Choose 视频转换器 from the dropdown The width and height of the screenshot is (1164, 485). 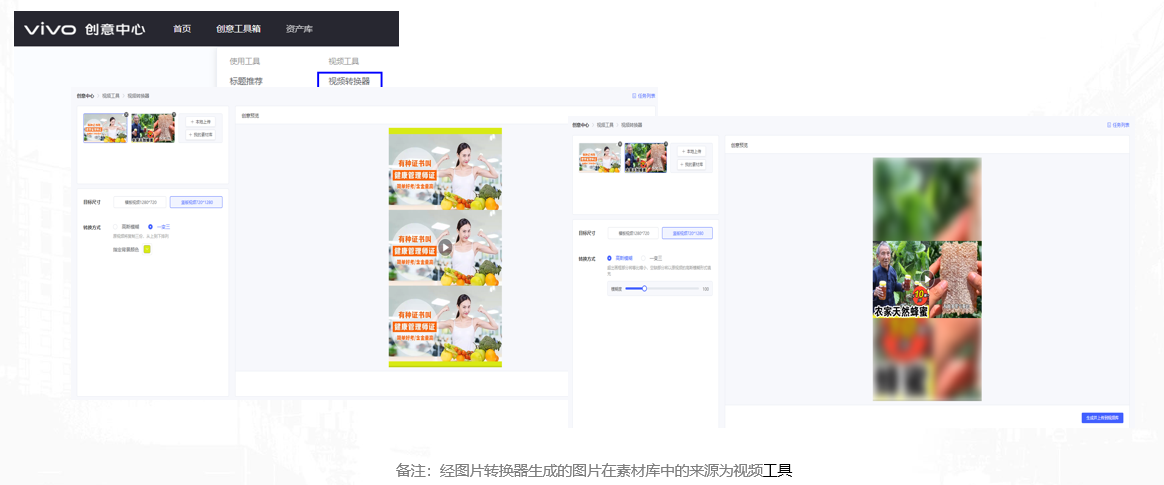349,81
